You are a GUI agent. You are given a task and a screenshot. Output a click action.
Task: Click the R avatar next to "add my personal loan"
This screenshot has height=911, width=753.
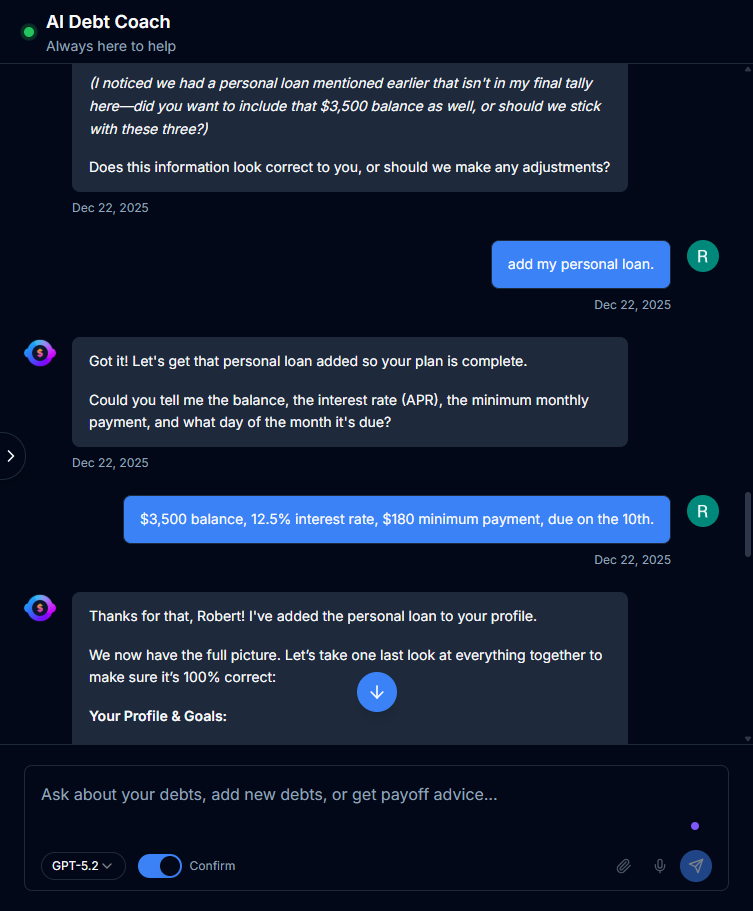point(702,256)
